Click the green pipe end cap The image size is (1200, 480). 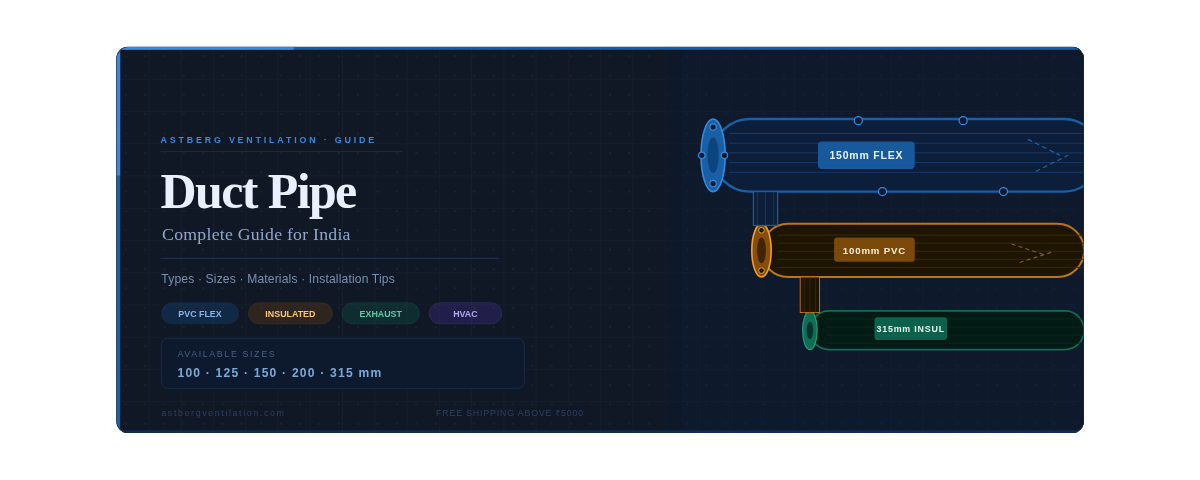[810, 330]
